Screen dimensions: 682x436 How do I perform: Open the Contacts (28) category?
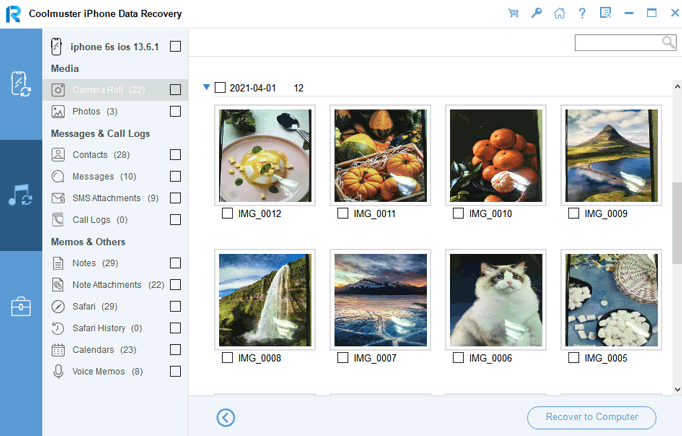pyautogui.click(x=115, y=154)
